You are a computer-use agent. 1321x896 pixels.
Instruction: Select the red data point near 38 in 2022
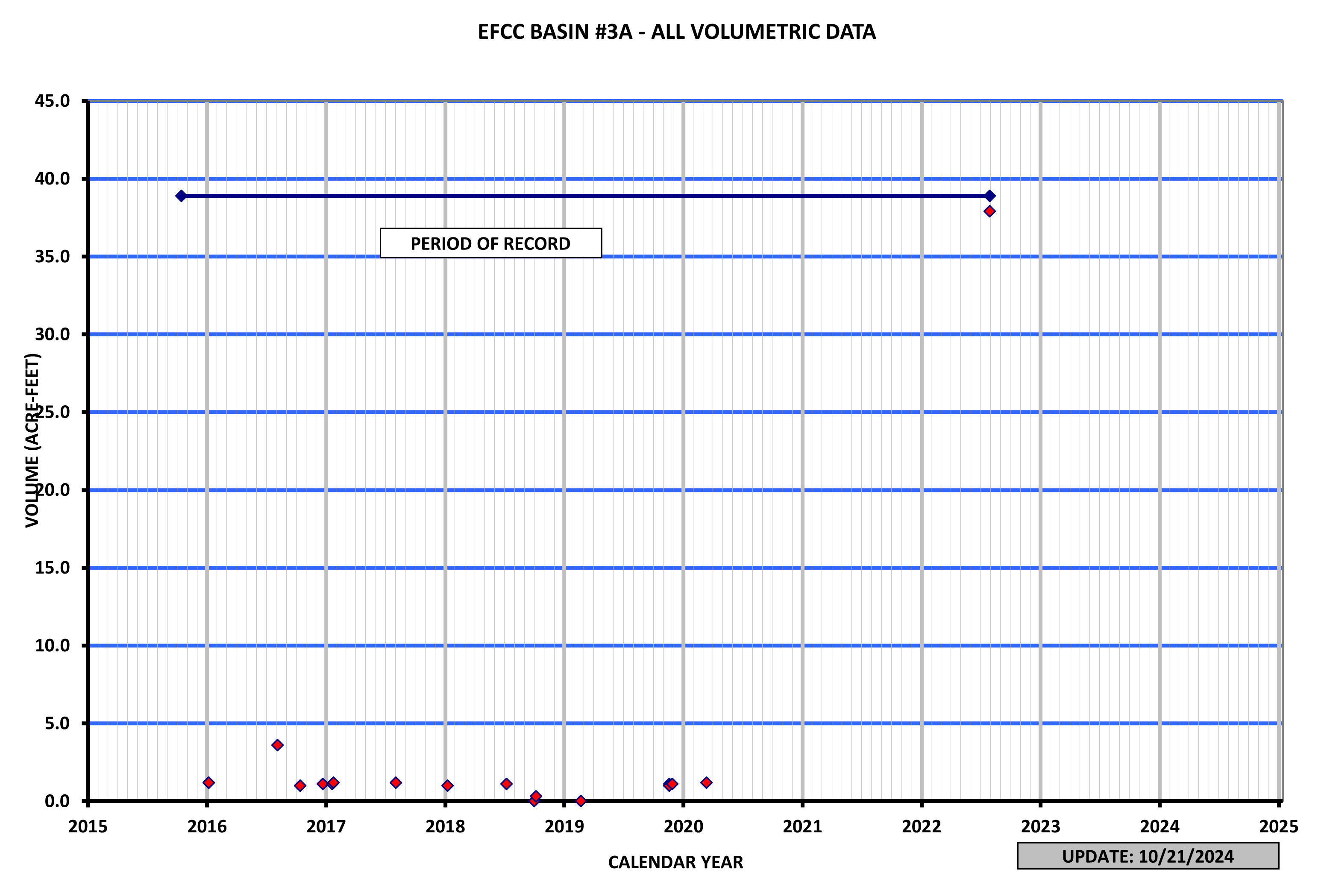989,211
